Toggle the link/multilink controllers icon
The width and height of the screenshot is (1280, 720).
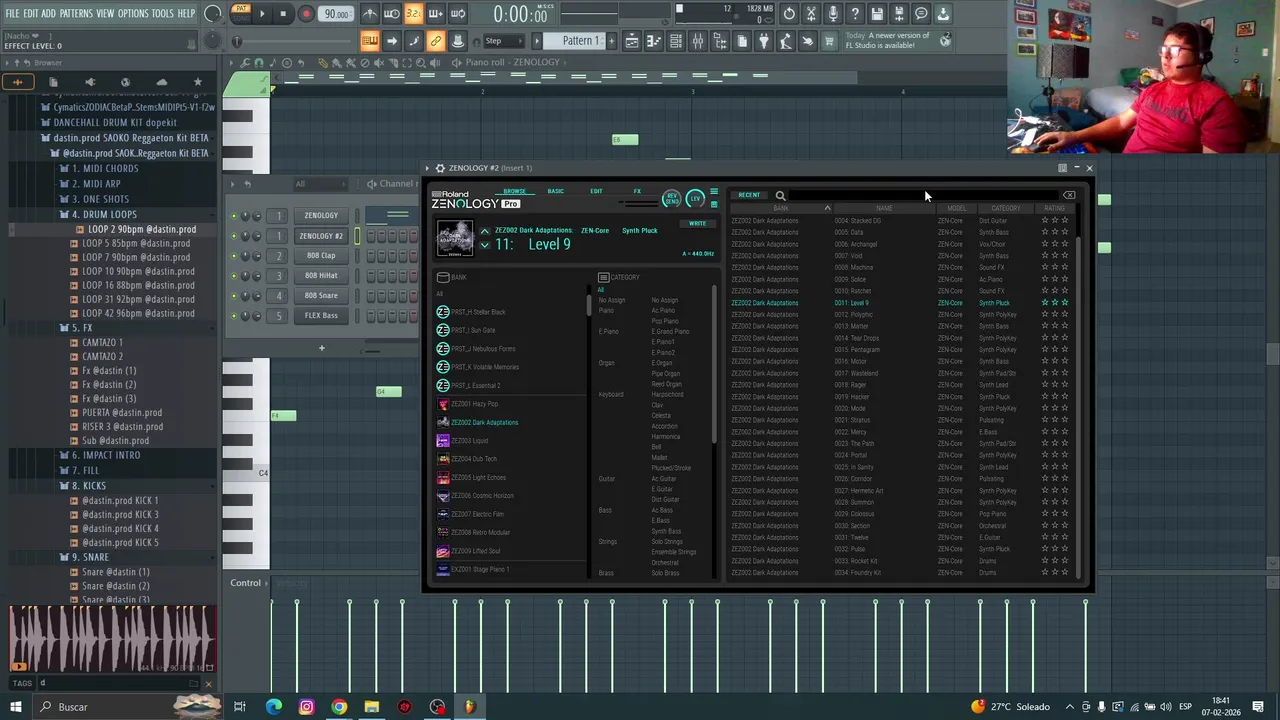pos(435,41)
